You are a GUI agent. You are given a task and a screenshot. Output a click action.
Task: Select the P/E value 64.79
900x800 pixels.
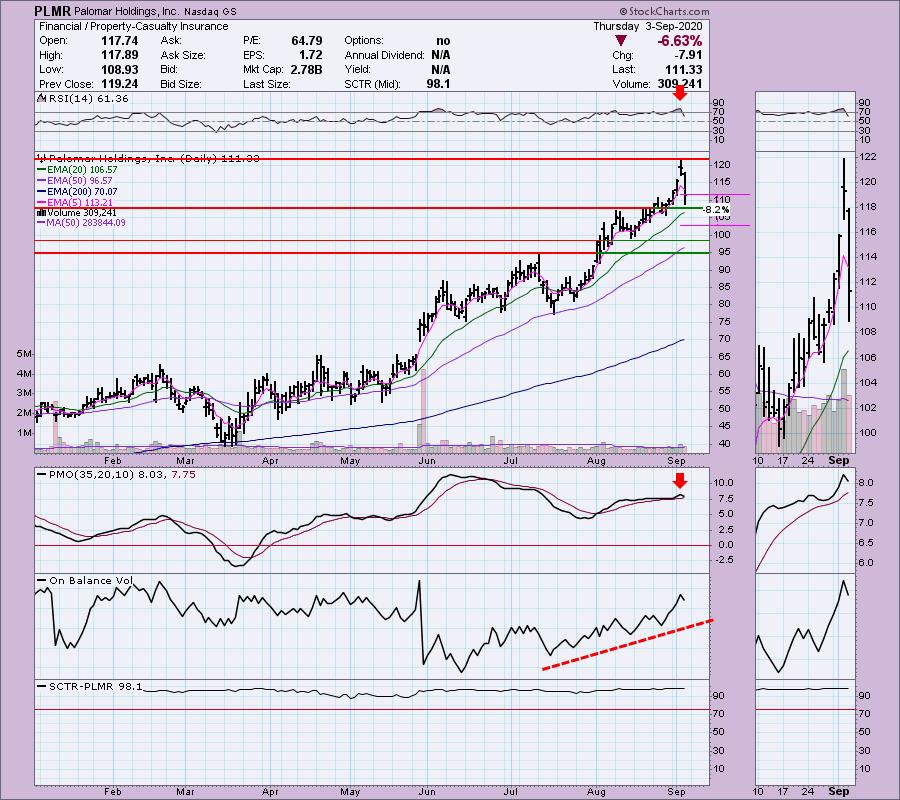(307, 41)
